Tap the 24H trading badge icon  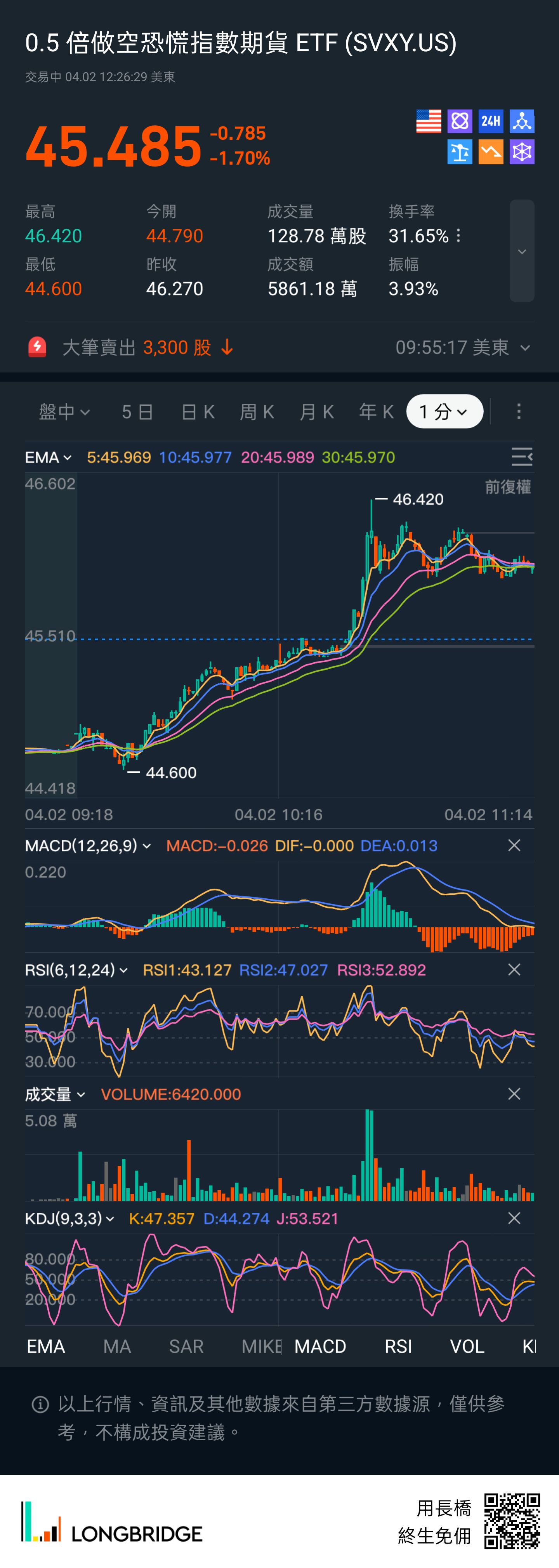(491, 121)
